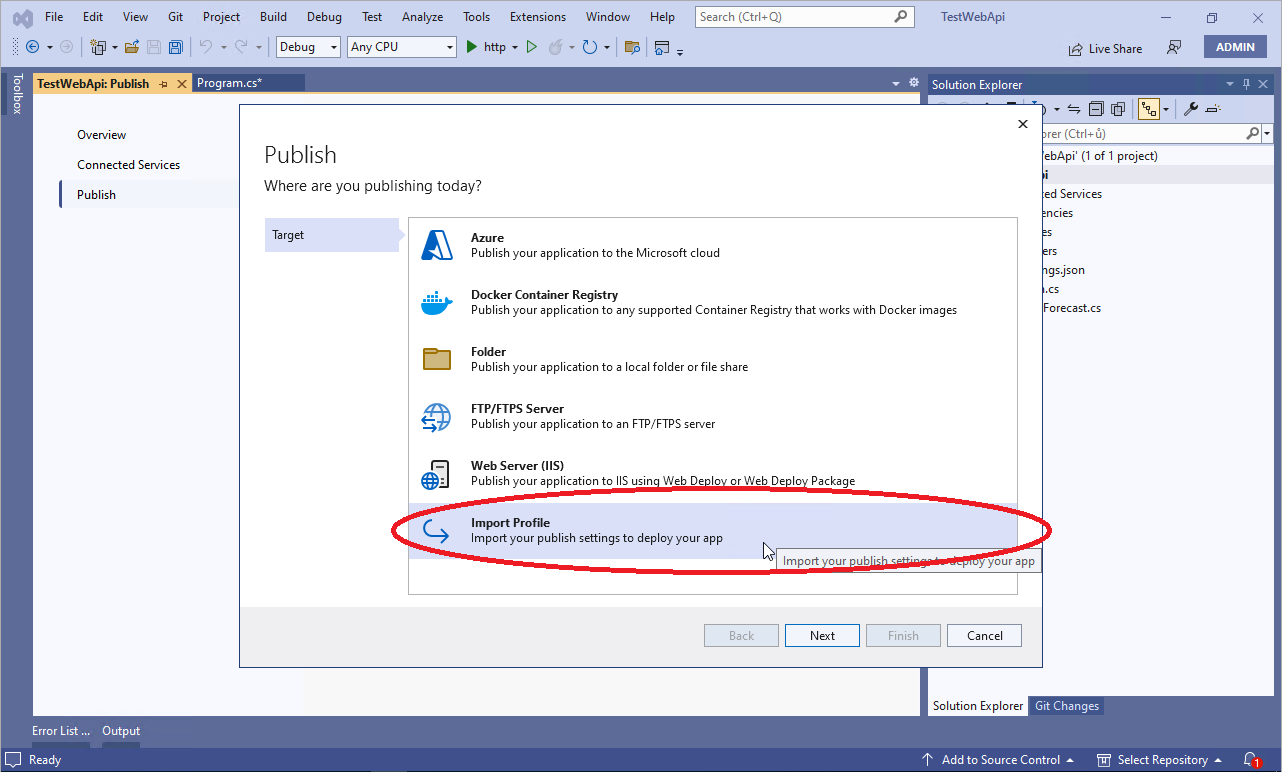Screen dimensions: 1282x772
Task: Open the File menu
Action: (x=54, y=16)
